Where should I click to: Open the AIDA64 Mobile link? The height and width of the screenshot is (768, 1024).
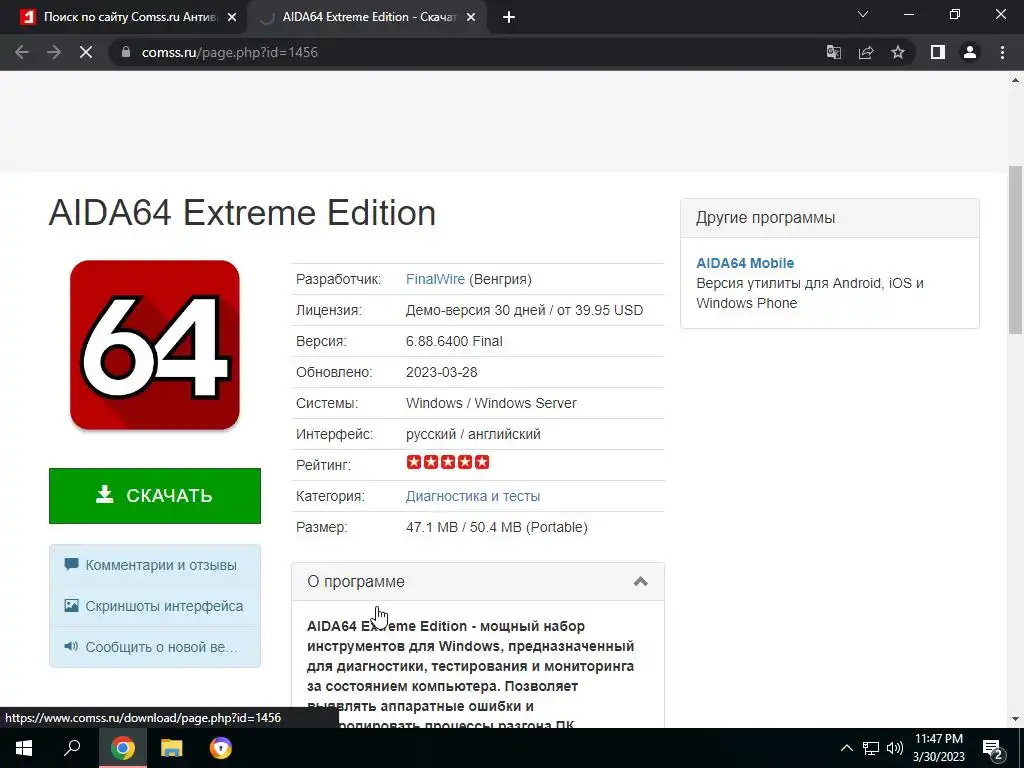point(745,263)
